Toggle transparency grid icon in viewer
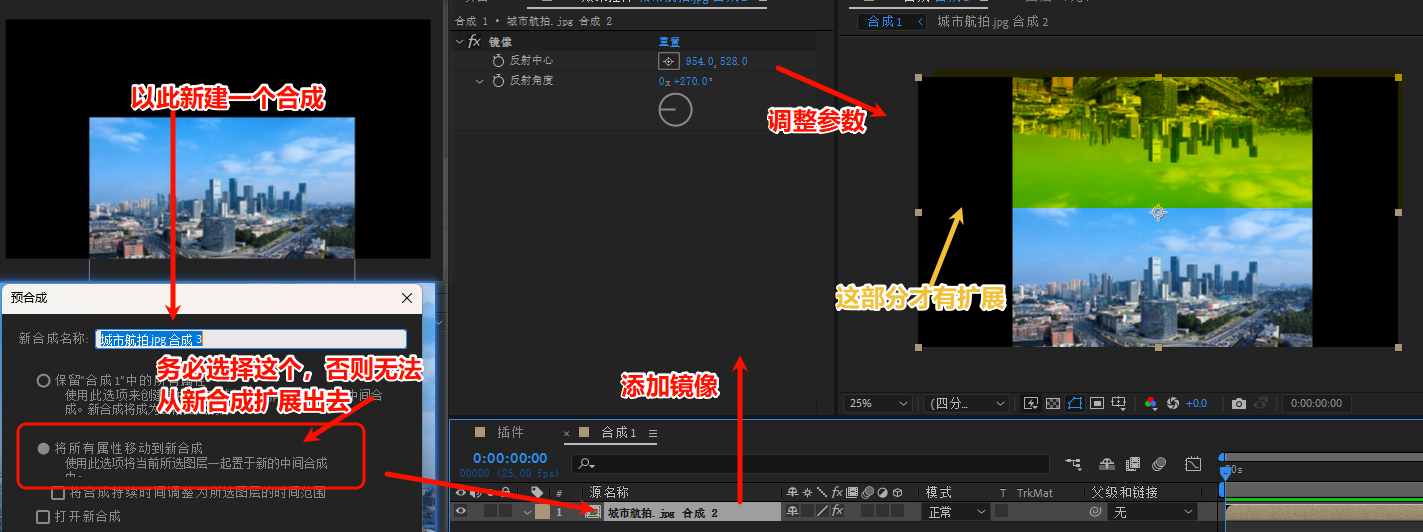The height and width of the screenshot is (532, 1423). point(1052,403)
